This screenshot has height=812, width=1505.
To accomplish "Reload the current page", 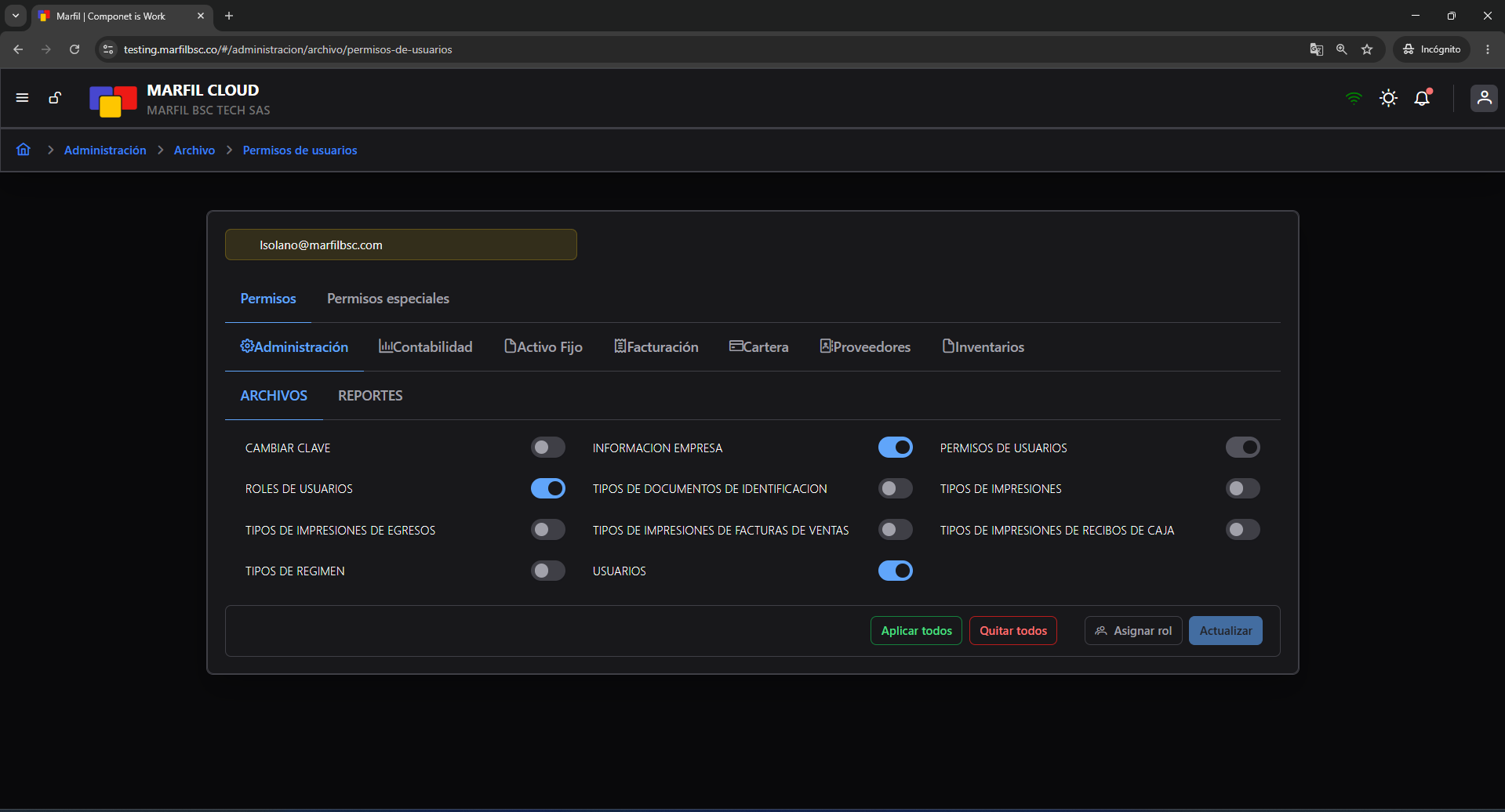I will pyautogui.click(x=75, y=49).
